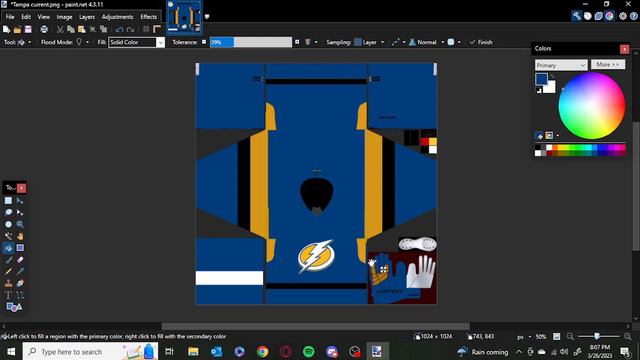
Task: Select the Paintbrush tool
Action: pos(8,260)
